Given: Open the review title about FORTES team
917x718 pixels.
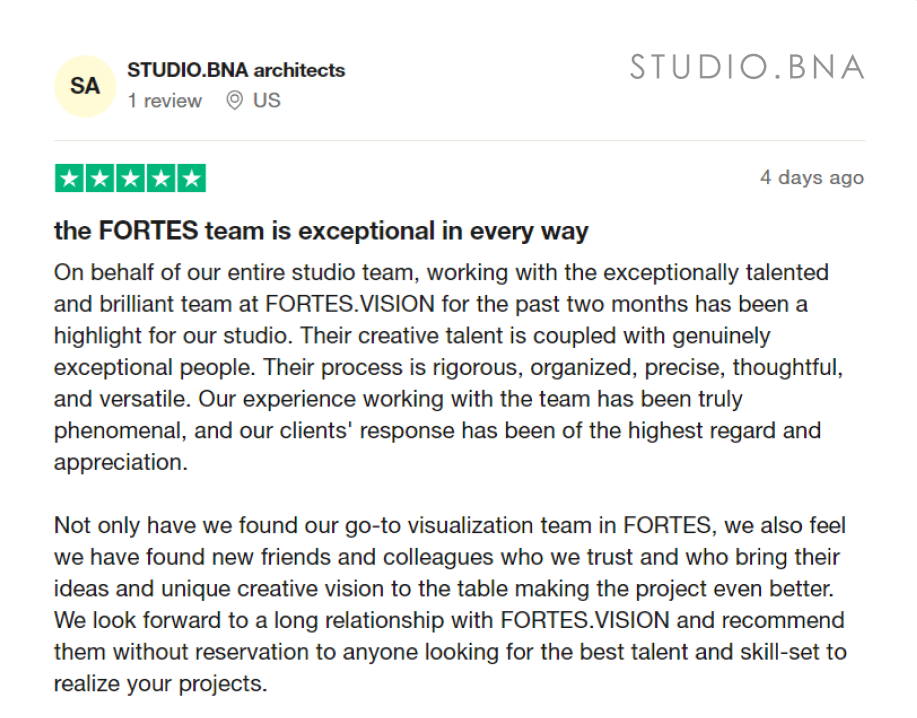Looking at the screenshot, I should pyautogui.click(x=321, y=232).
